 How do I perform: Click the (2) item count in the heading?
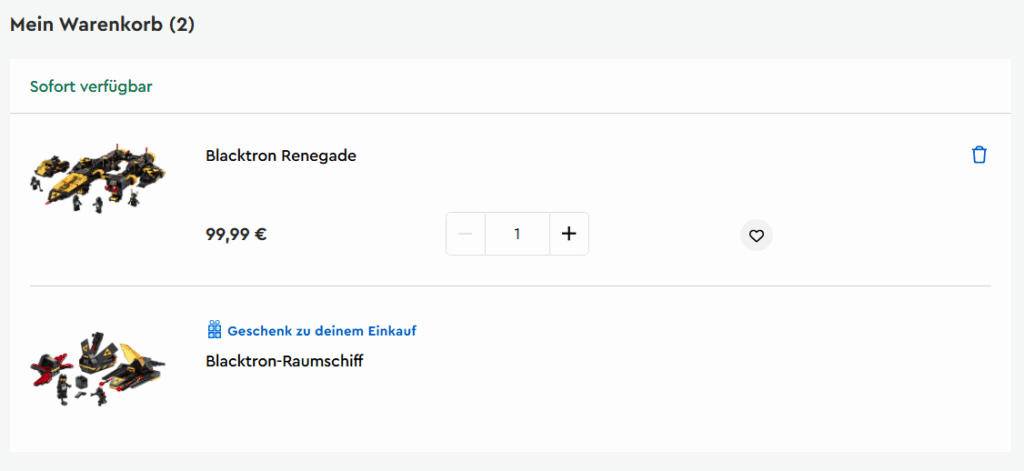182,25
